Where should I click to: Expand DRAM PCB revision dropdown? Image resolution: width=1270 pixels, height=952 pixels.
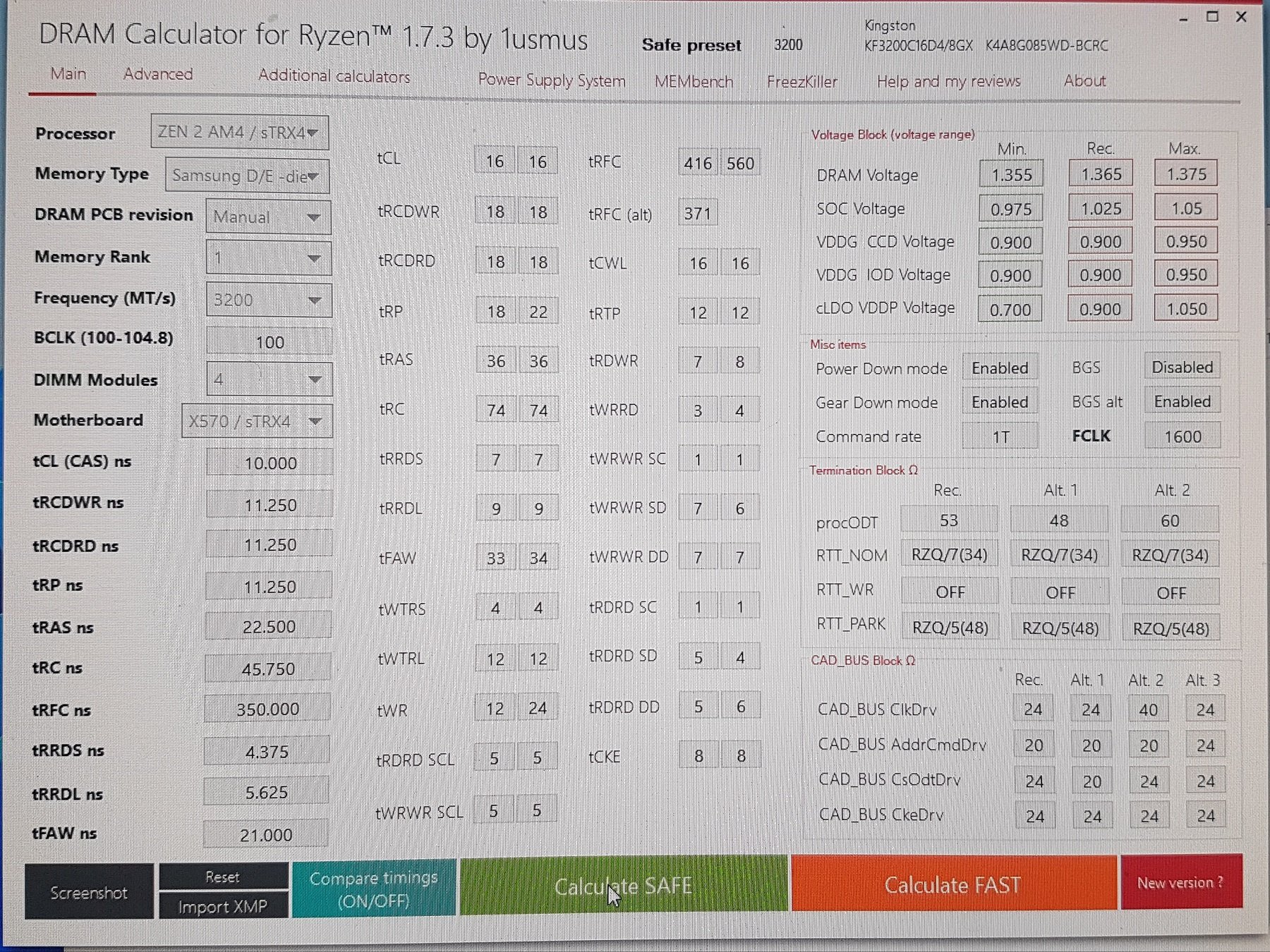click(268, 217)
